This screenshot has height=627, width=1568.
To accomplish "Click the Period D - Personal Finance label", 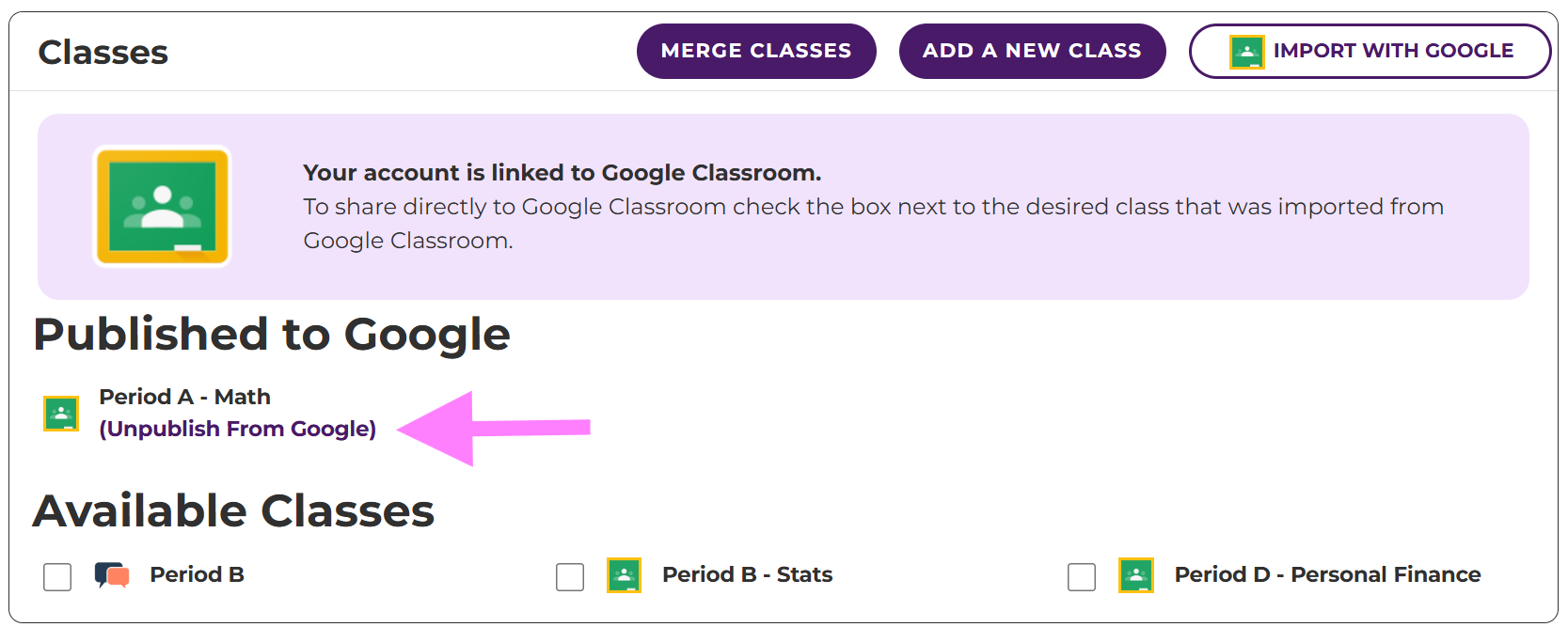I will click(1327, 574).
